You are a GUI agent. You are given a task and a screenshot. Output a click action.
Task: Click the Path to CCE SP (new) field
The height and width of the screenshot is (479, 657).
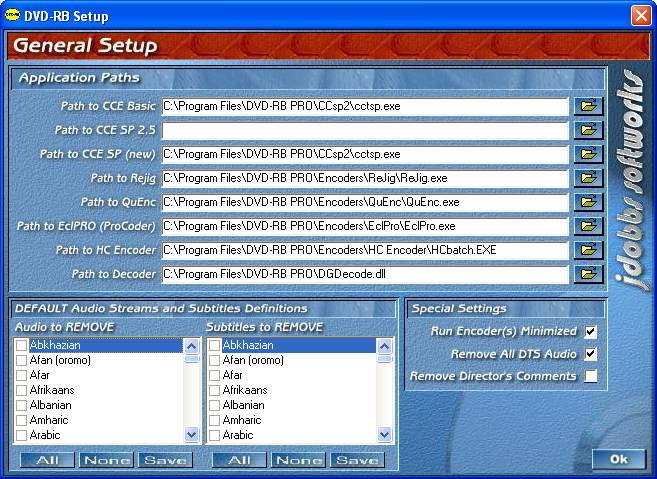365,154
